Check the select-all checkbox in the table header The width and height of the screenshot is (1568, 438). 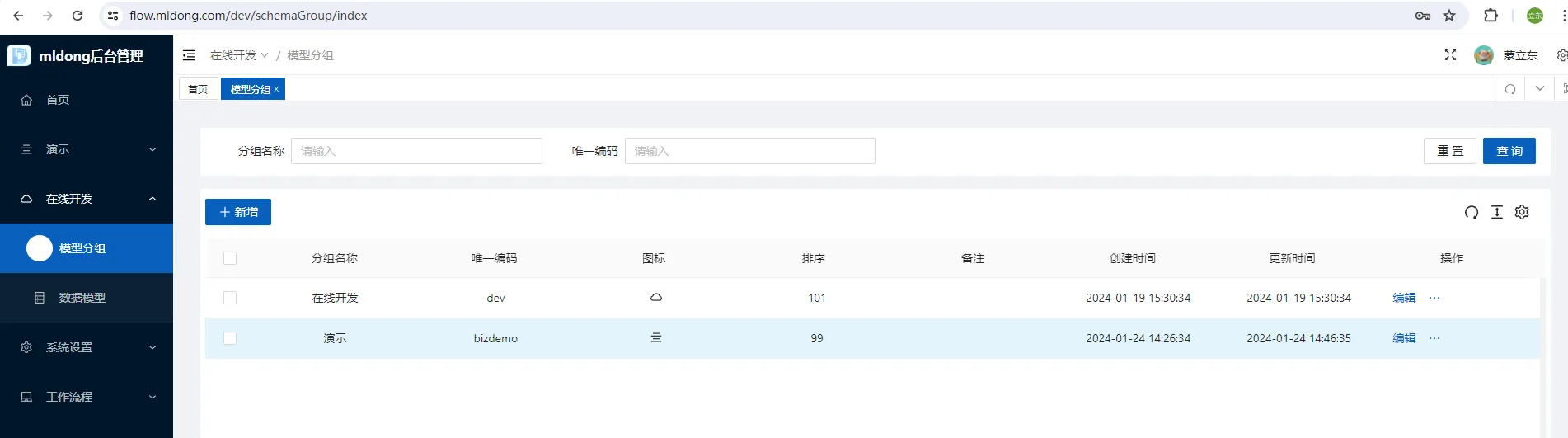[230, 258]
